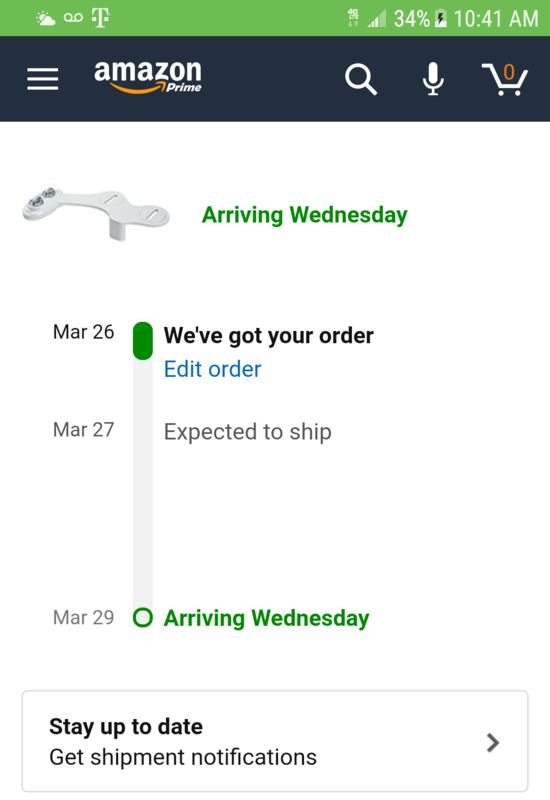The width and height of the screenshot is (550, 800).
Task: Open the hamburger navigation menu
Action: pos(43,79)
